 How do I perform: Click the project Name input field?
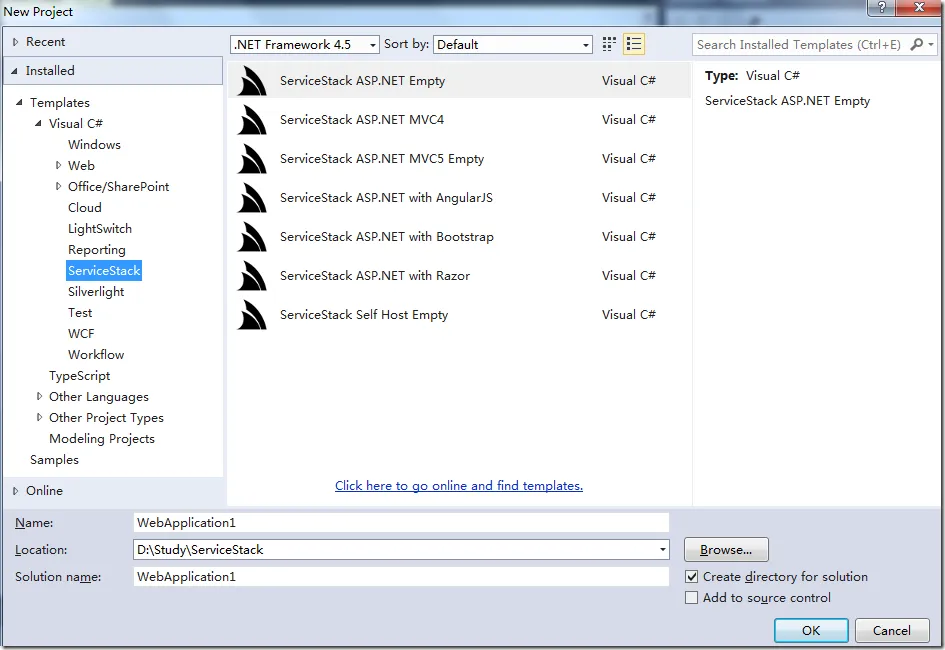coord(400,522)
